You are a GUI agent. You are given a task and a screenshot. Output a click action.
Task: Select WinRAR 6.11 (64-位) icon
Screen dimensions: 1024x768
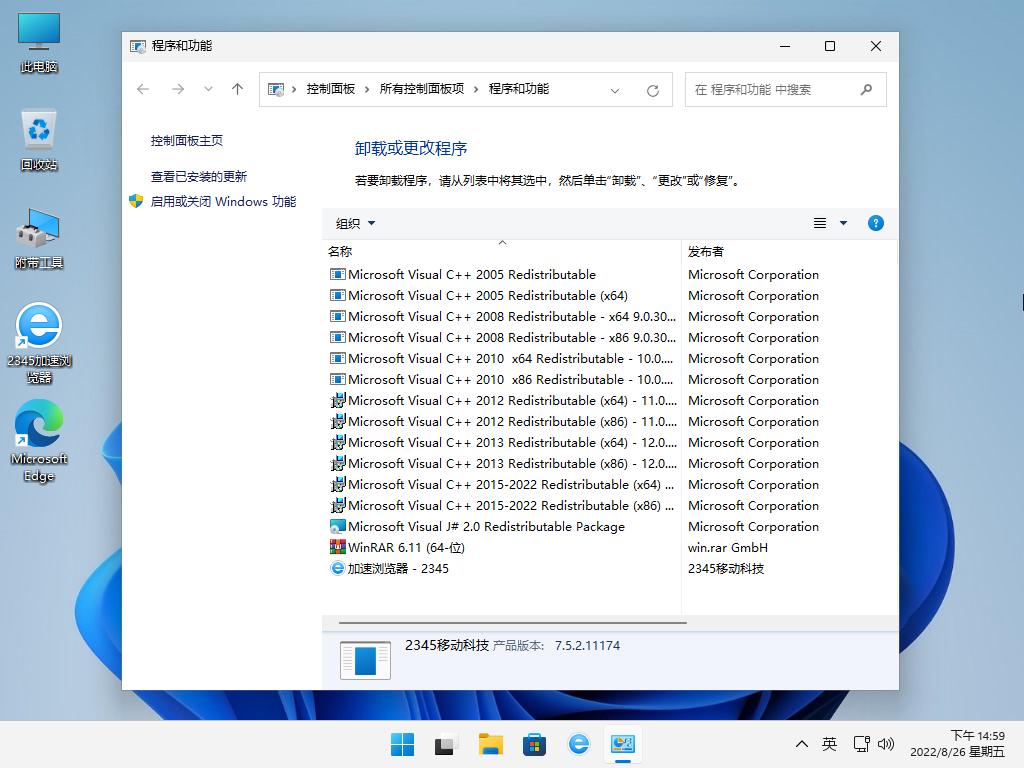pyautogui.click(x=338, y=547)
